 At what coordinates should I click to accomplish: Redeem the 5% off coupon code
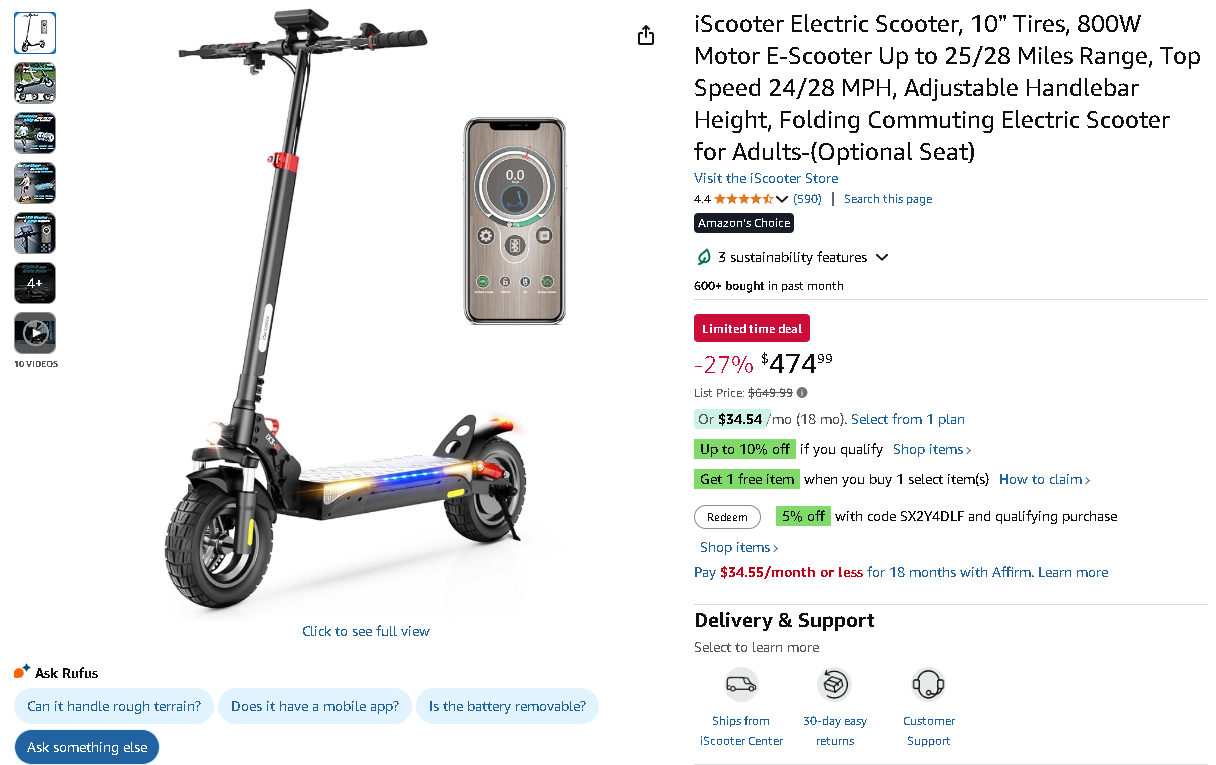click(x=727, y=517)
